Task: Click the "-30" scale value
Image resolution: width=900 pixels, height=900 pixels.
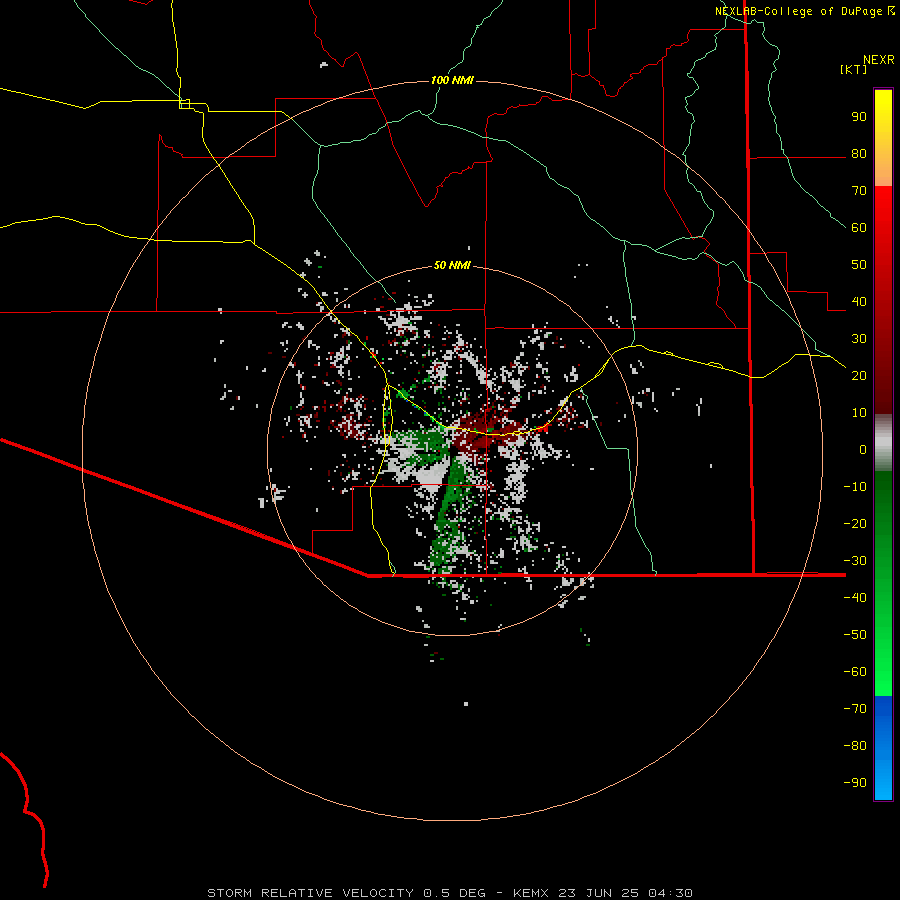Action: coord(855,561)
